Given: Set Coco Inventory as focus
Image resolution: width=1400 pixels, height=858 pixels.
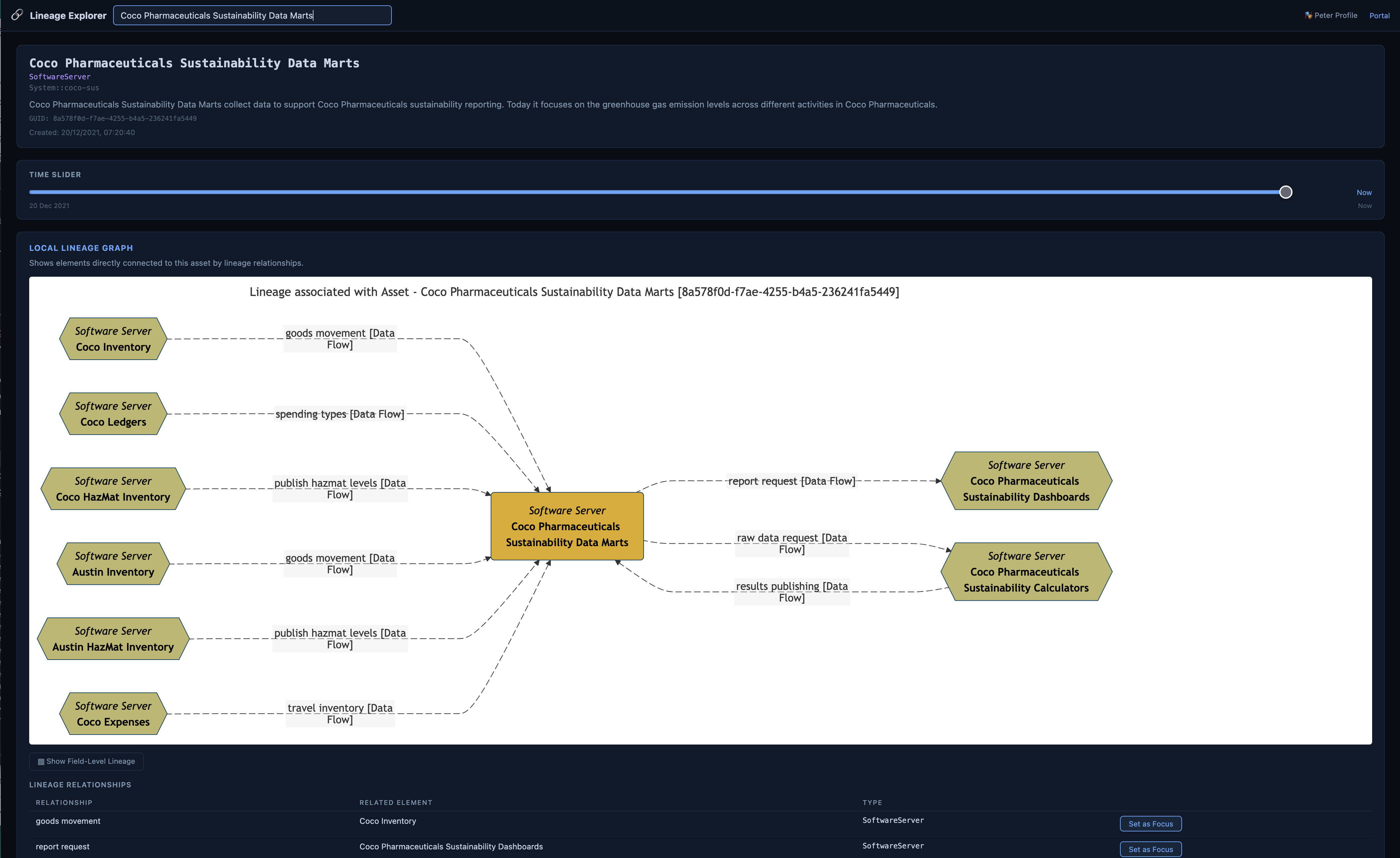Looking at the screenshot, I should pyautogui.click(x=1150, y=824).
